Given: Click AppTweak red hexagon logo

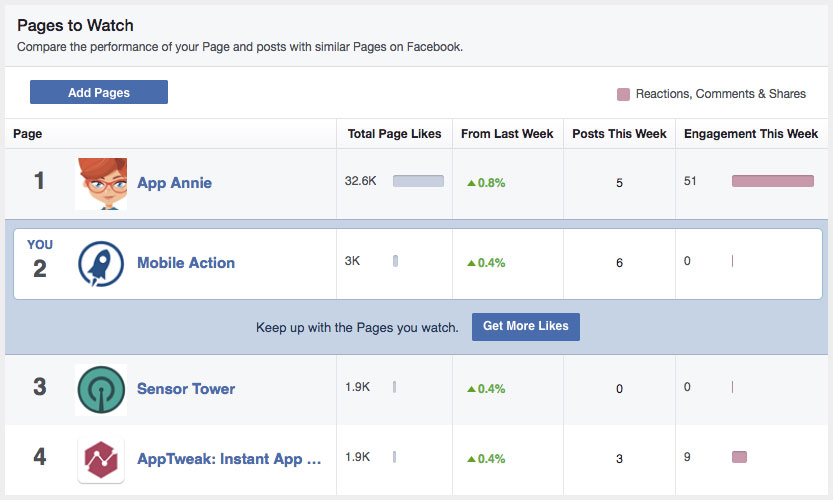Looking at the screenshot, I should 101,460.
